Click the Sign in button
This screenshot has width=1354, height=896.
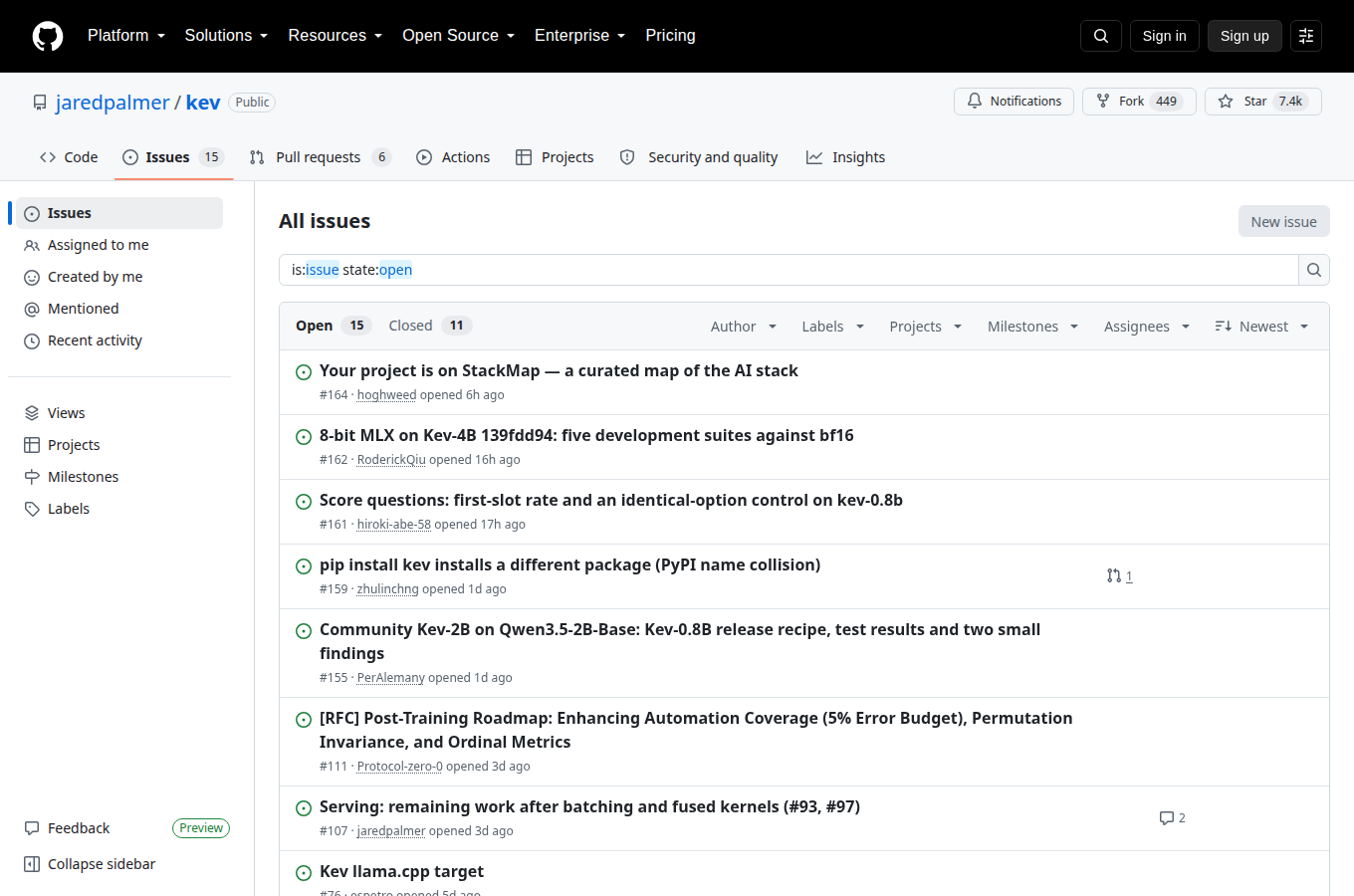[x=1165, y=36]
